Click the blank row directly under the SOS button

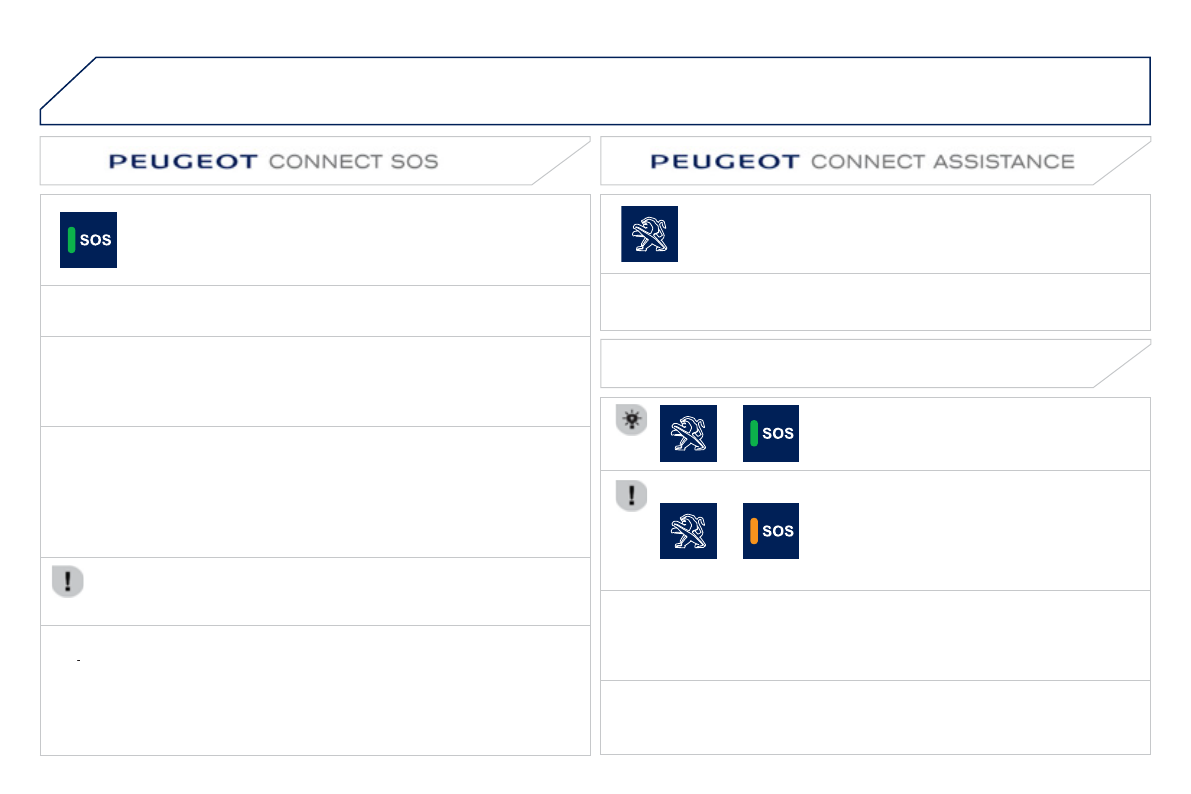315,311
